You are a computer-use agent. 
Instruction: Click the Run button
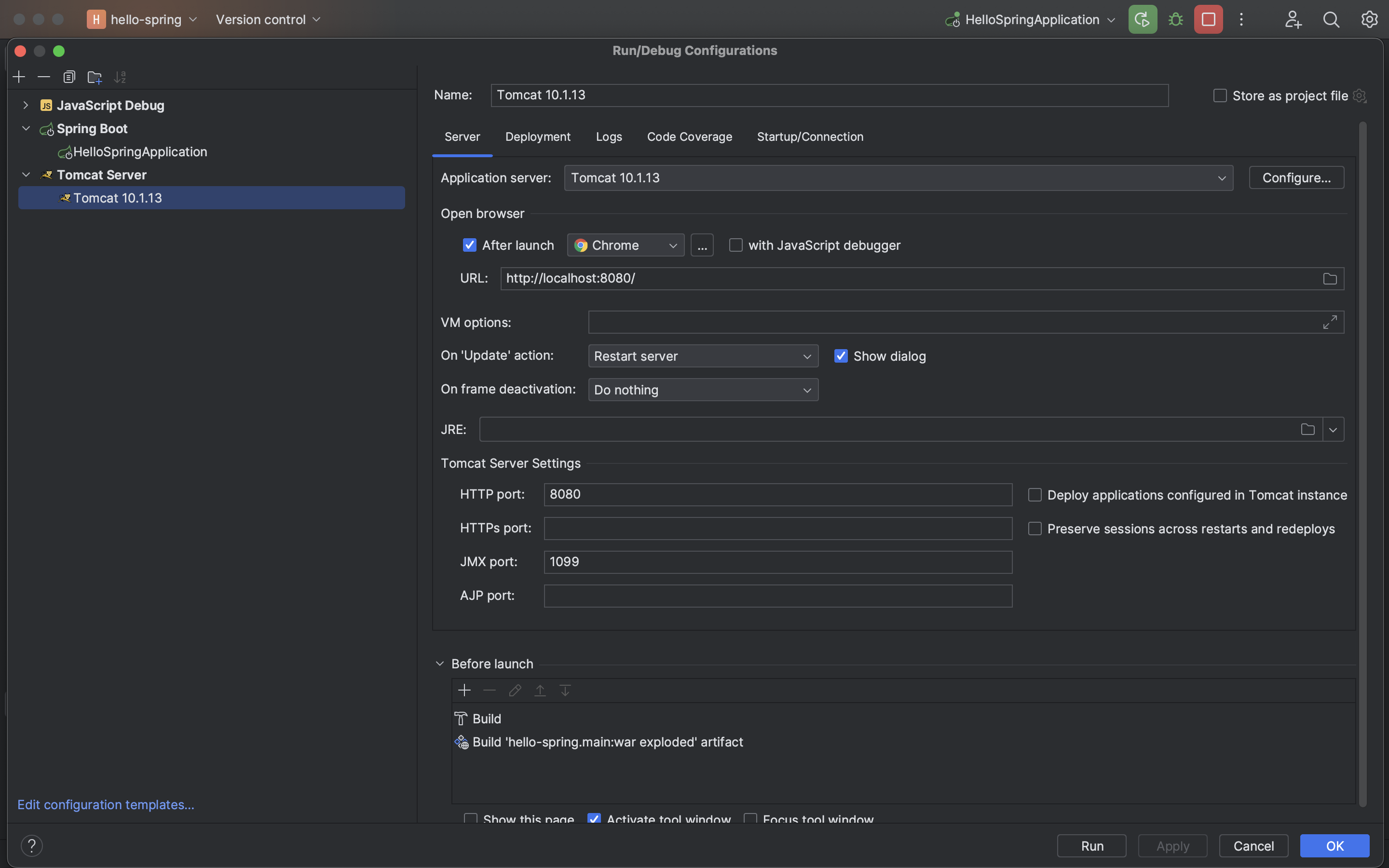(x=1092, y=846)
